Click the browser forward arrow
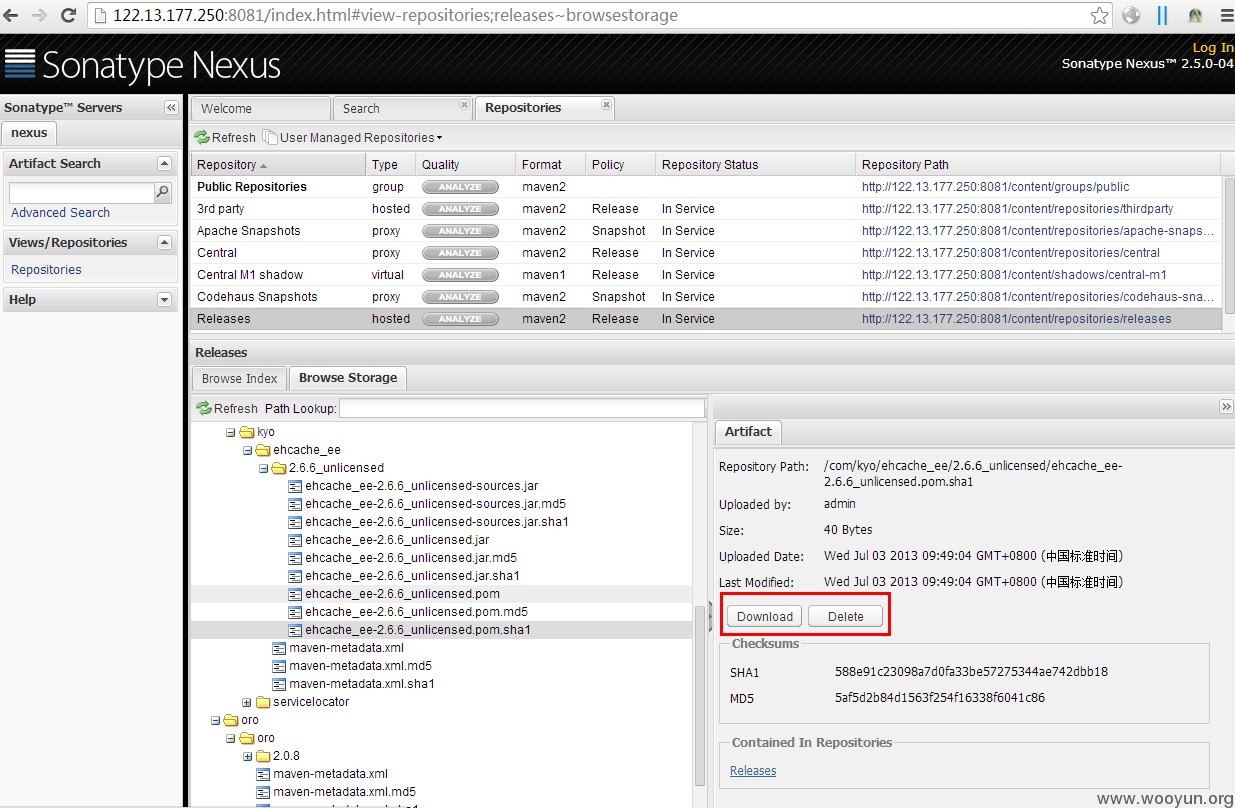The image size is (1235, 808). 40,15
